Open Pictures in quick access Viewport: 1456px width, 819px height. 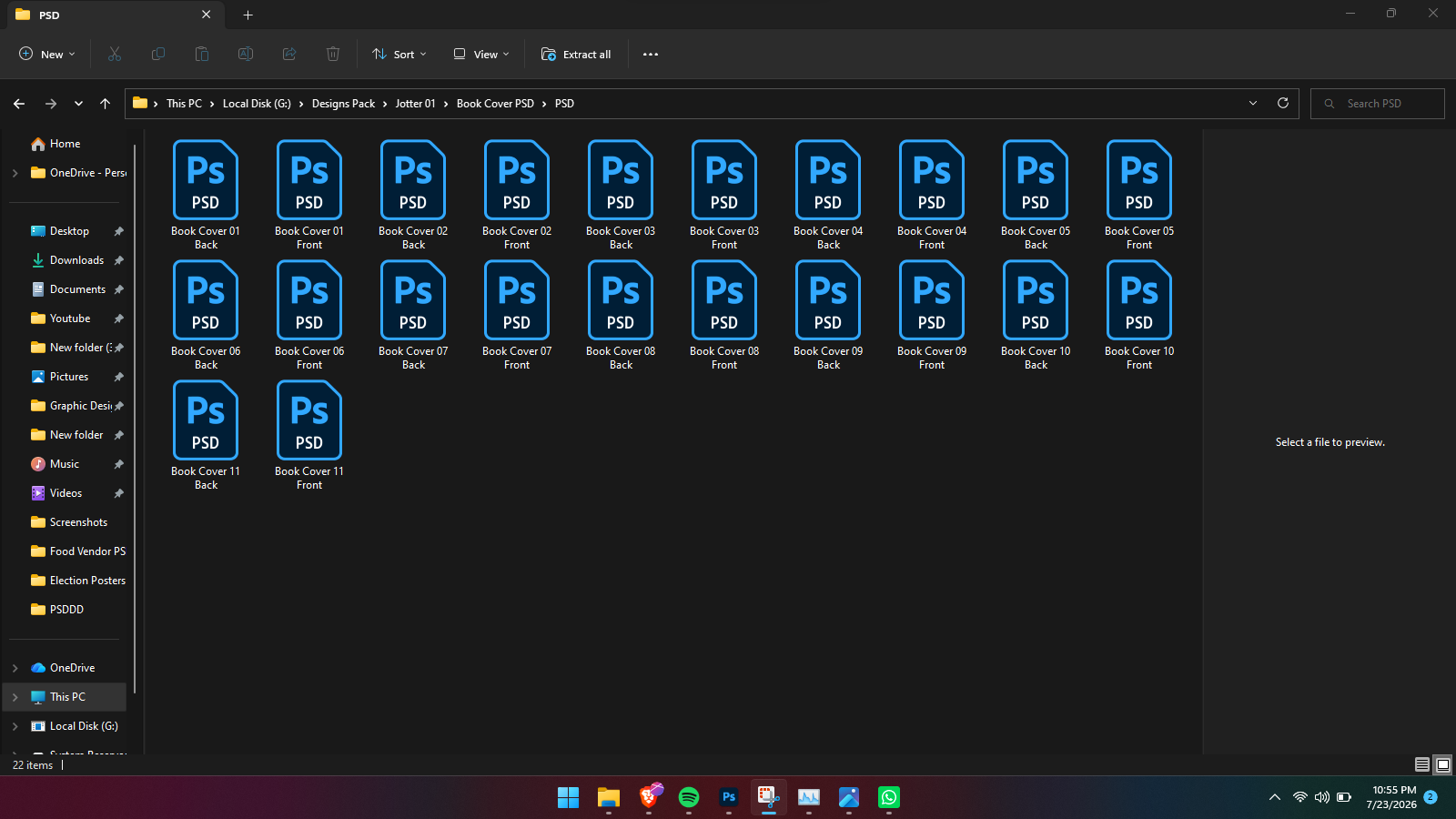coord(69,377)
